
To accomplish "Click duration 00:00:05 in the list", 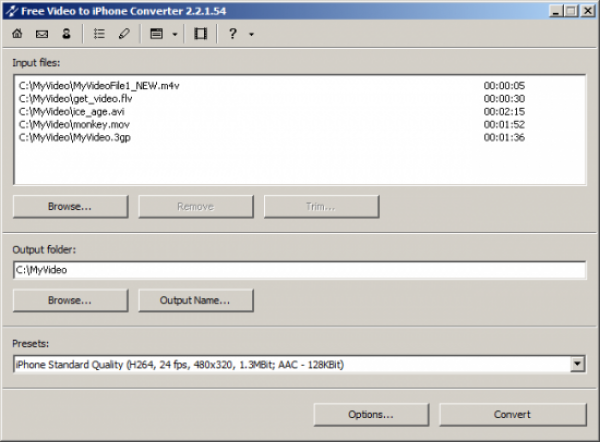I will (504, 86).
